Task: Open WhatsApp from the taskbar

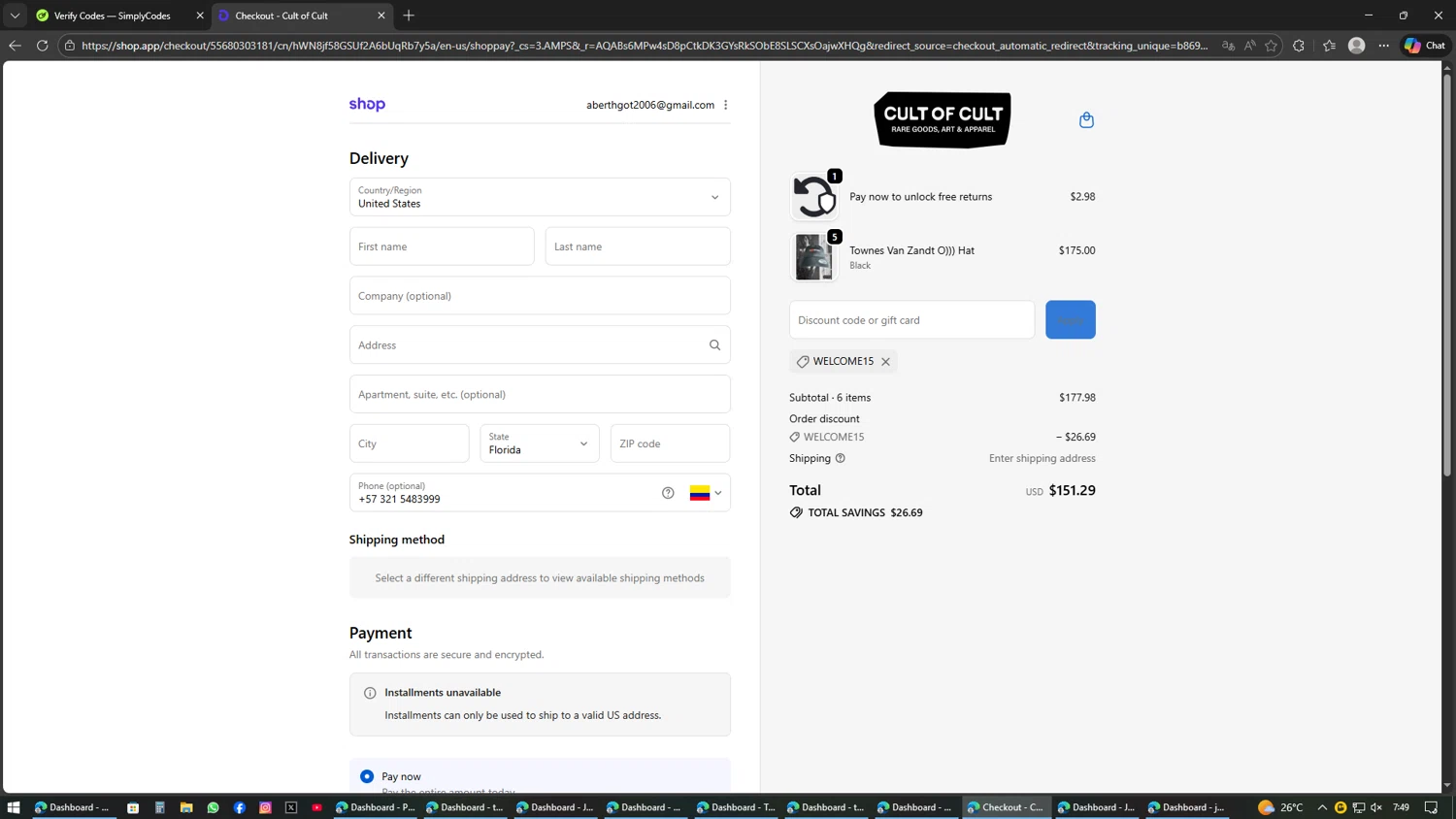Action: tap(213, 807)
